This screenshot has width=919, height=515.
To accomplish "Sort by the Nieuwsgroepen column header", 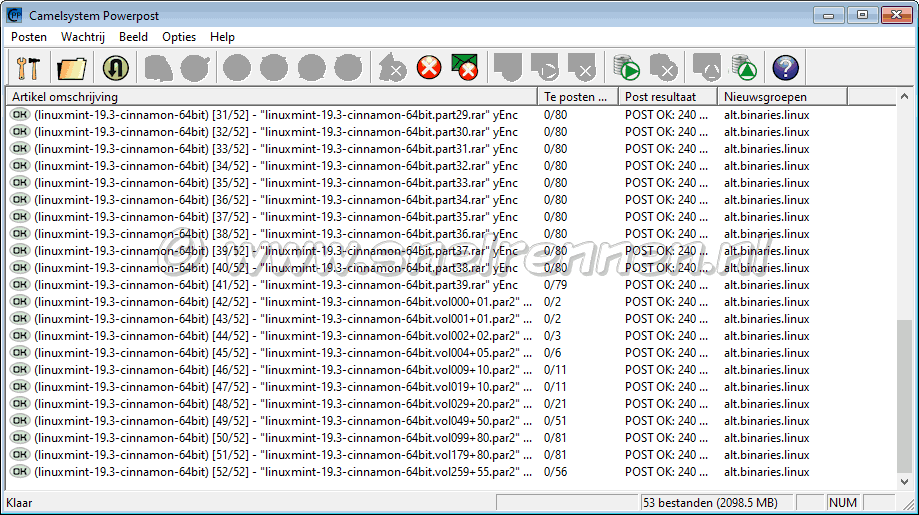I will coord(782,97).
